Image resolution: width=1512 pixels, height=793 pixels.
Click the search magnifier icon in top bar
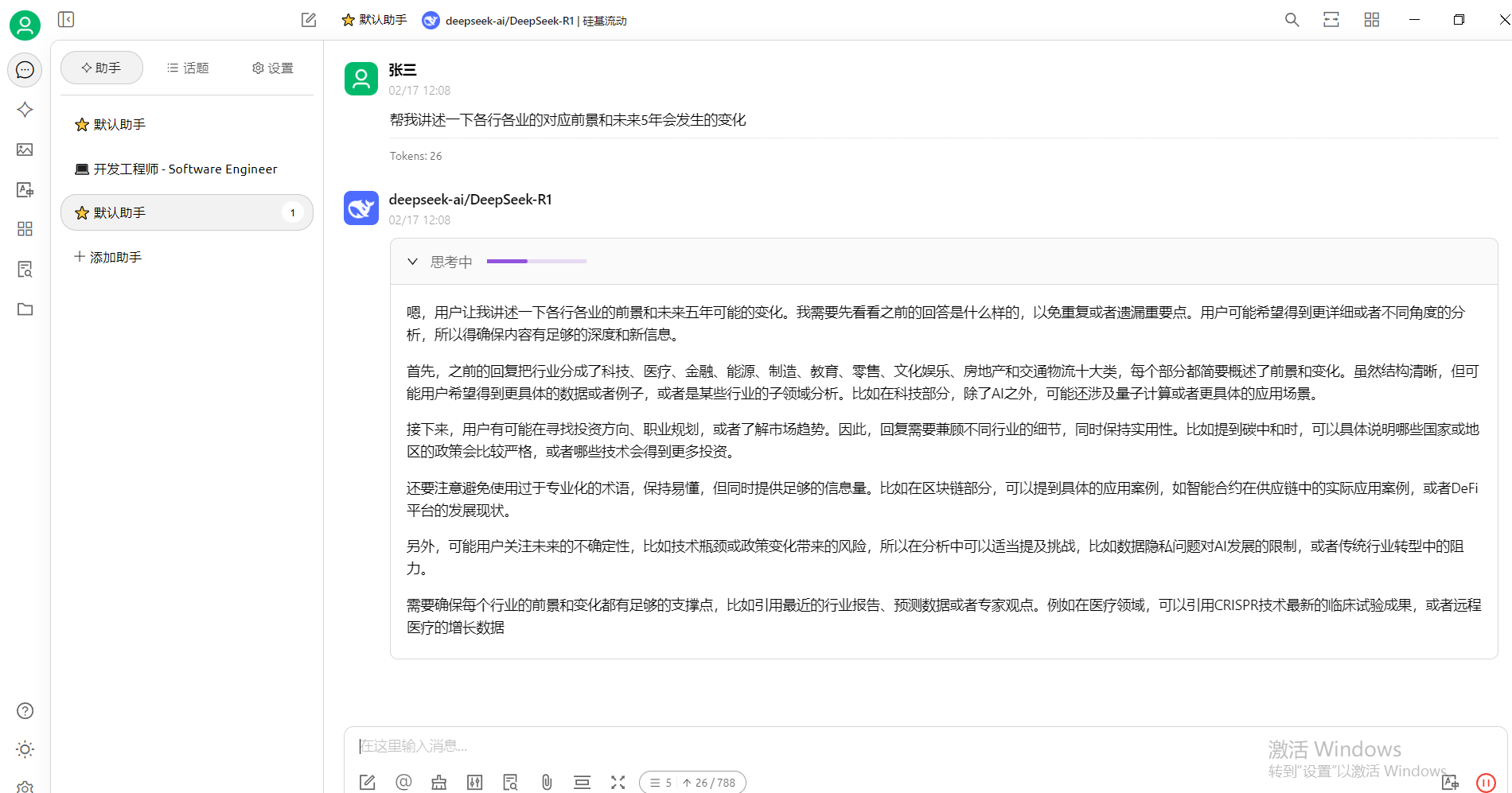point(1292,20)
